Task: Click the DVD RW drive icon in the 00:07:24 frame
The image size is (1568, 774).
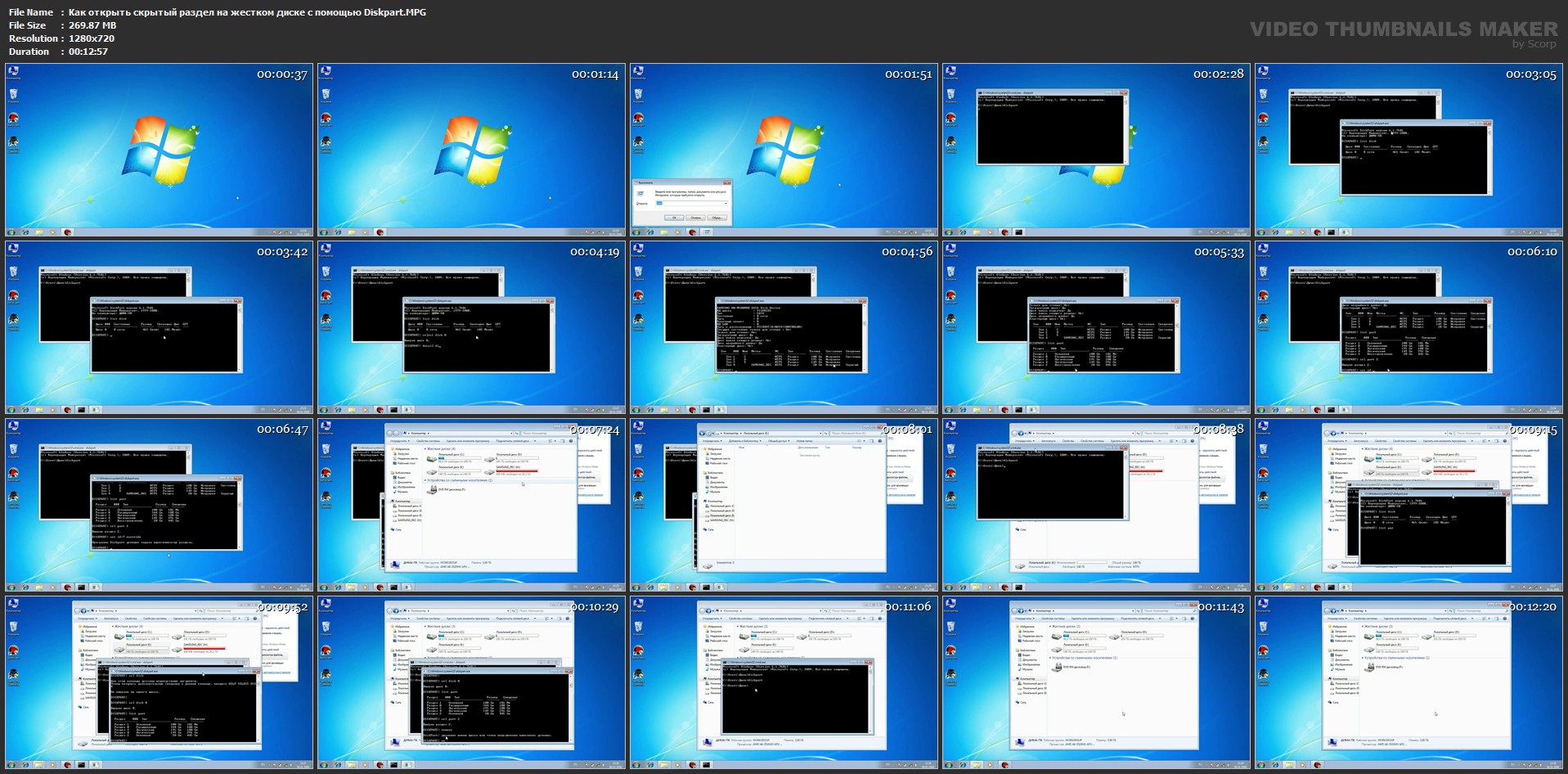Action: pyautogui.click(x=432, y=489)
